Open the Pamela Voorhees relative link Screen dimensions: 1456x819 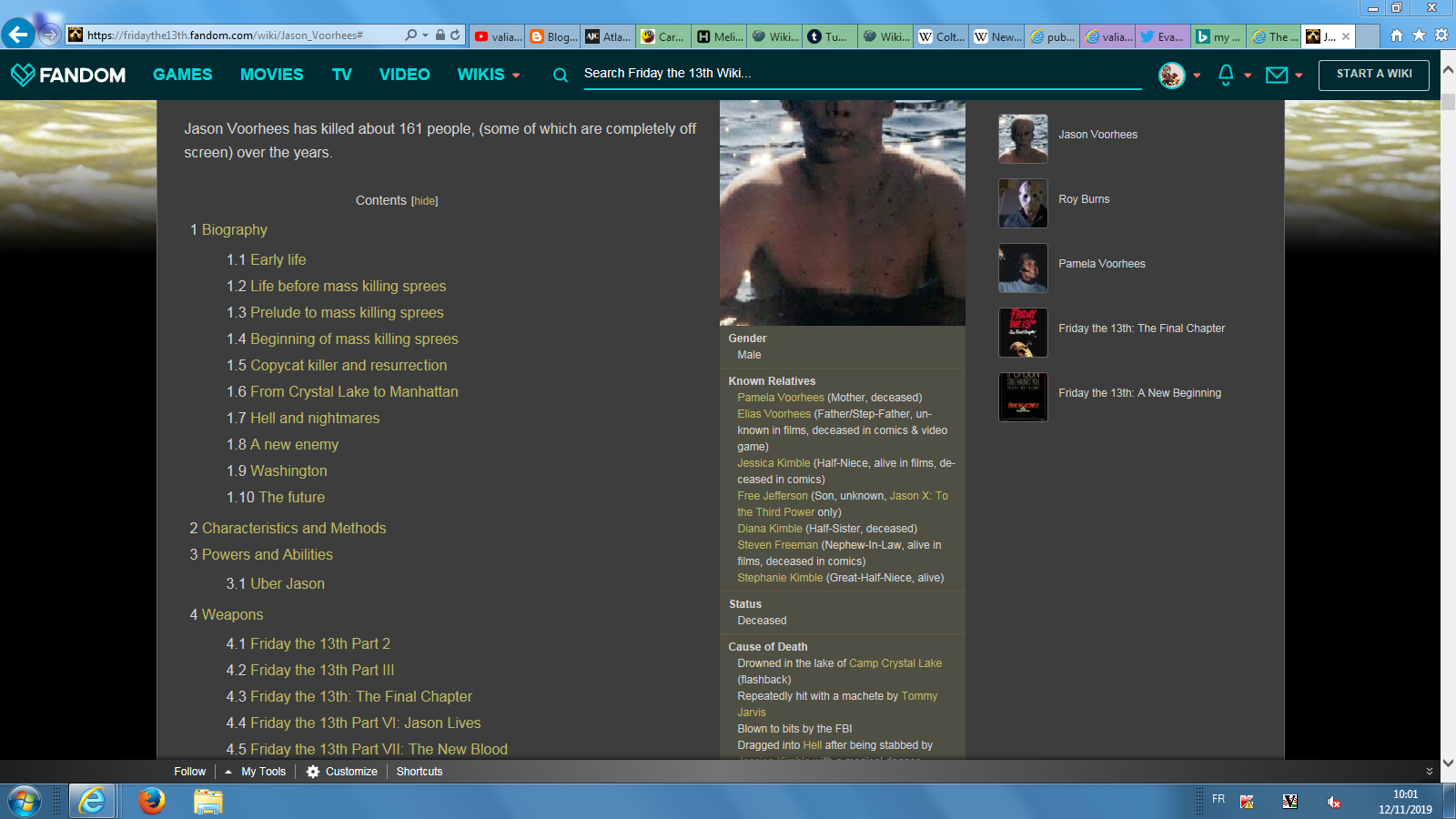coord(781,398)
